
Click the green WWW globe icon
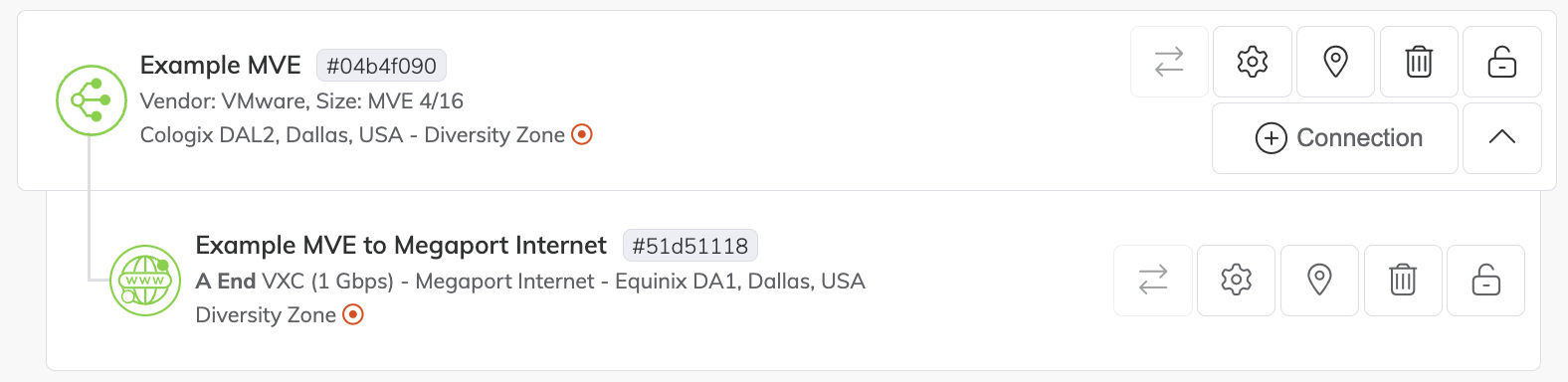[x=145, y=281]
